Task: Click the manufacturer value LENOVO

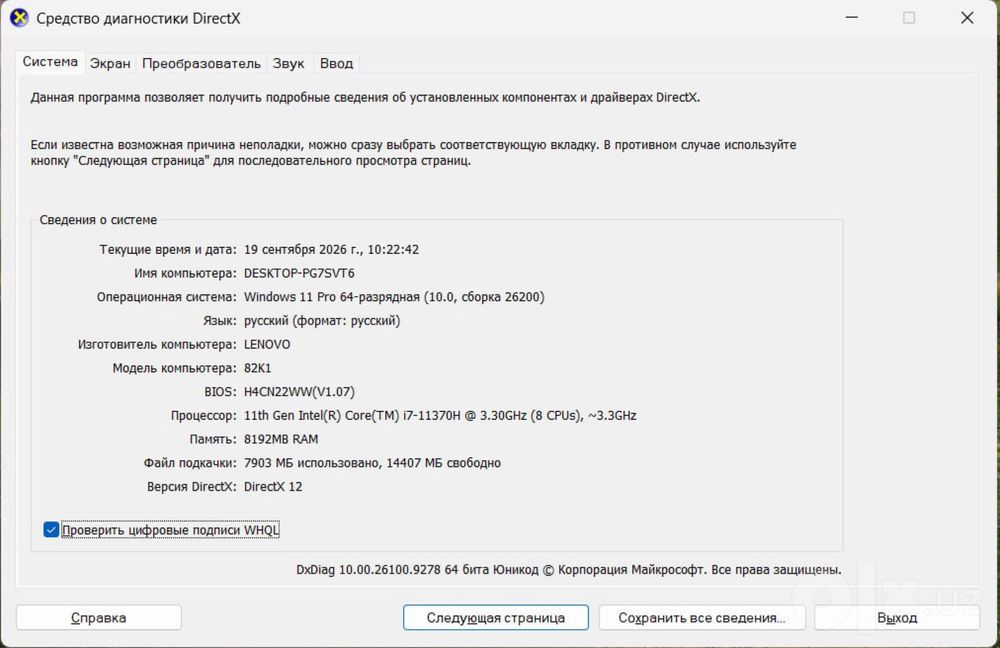Action: pyautogui.click(x=267, y=344)
